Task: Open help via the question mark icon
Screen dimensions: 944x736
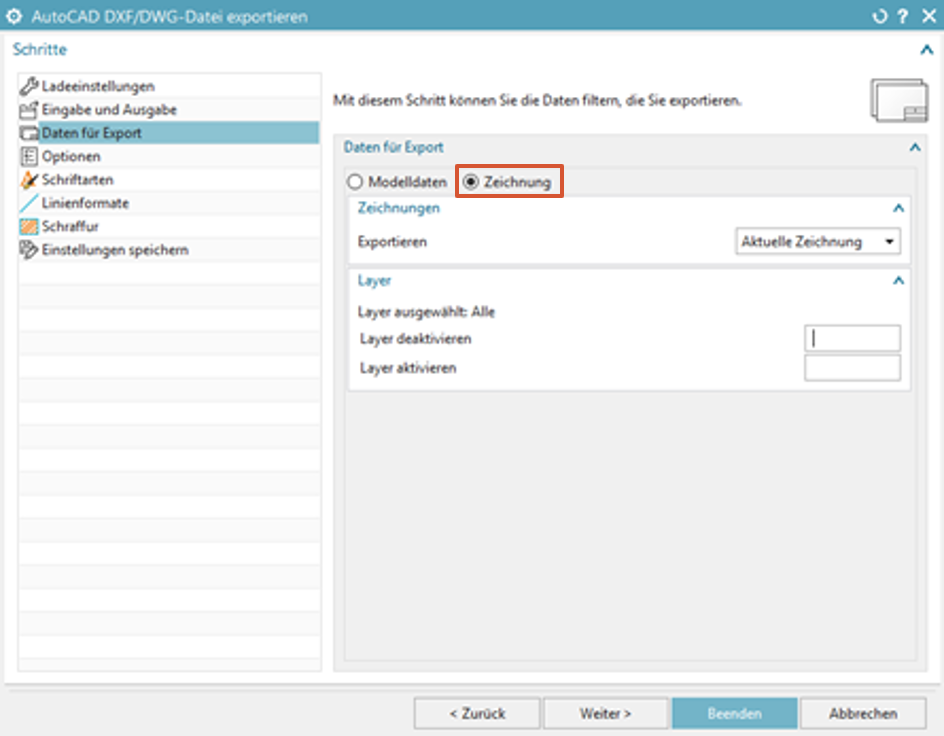Action: click(902, 17)
